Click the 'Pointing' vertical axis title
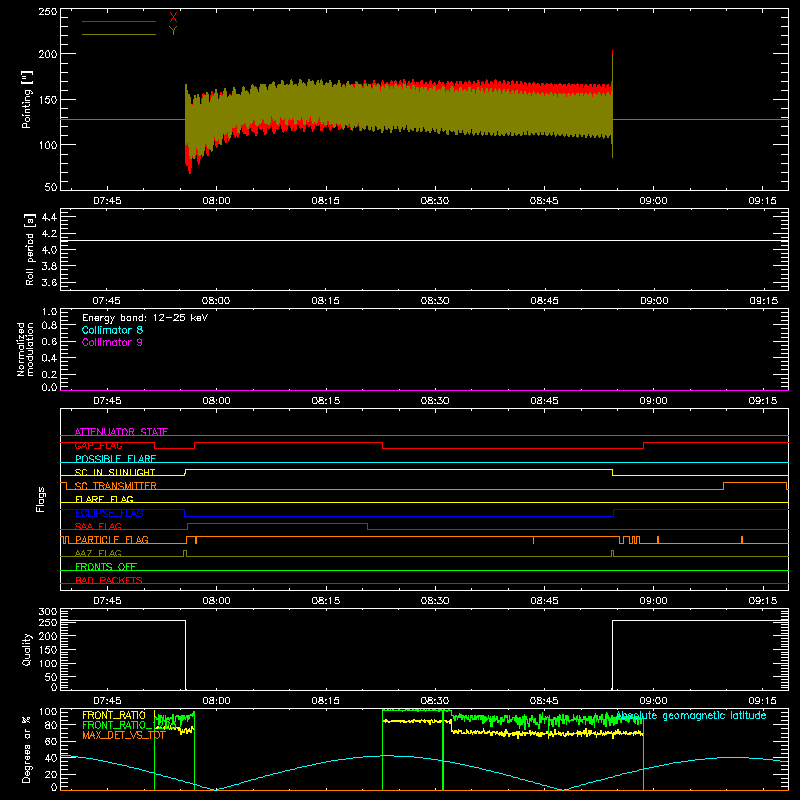The image size is (800, 800). pyautogui.click(x=27, y=99)
